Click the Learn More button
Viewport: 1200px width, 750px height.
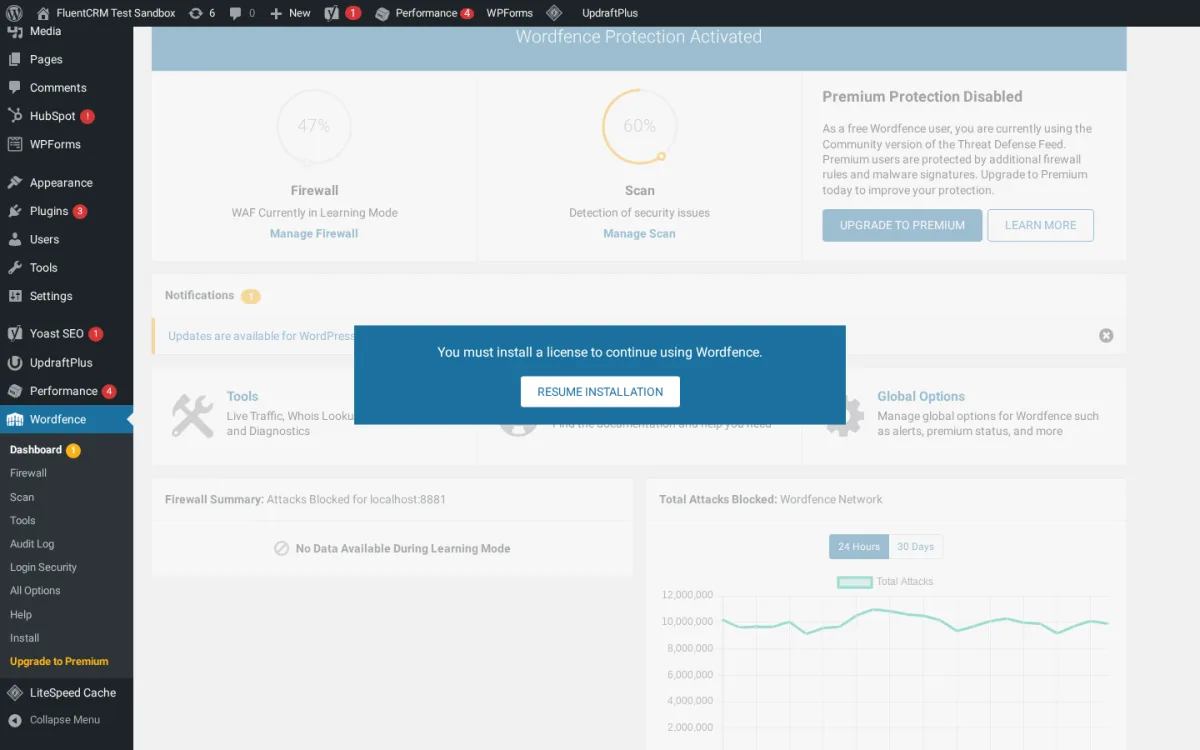click(x=1040, y=225)
